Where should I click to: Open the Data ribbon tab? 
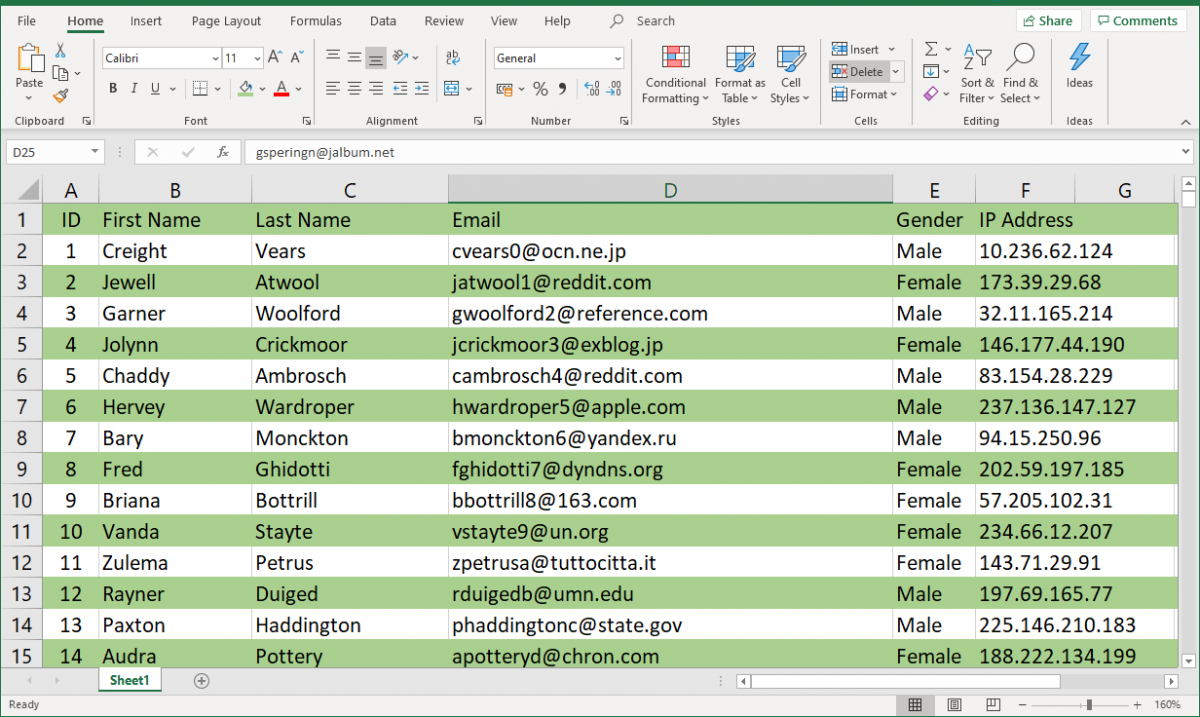[383, 20]
